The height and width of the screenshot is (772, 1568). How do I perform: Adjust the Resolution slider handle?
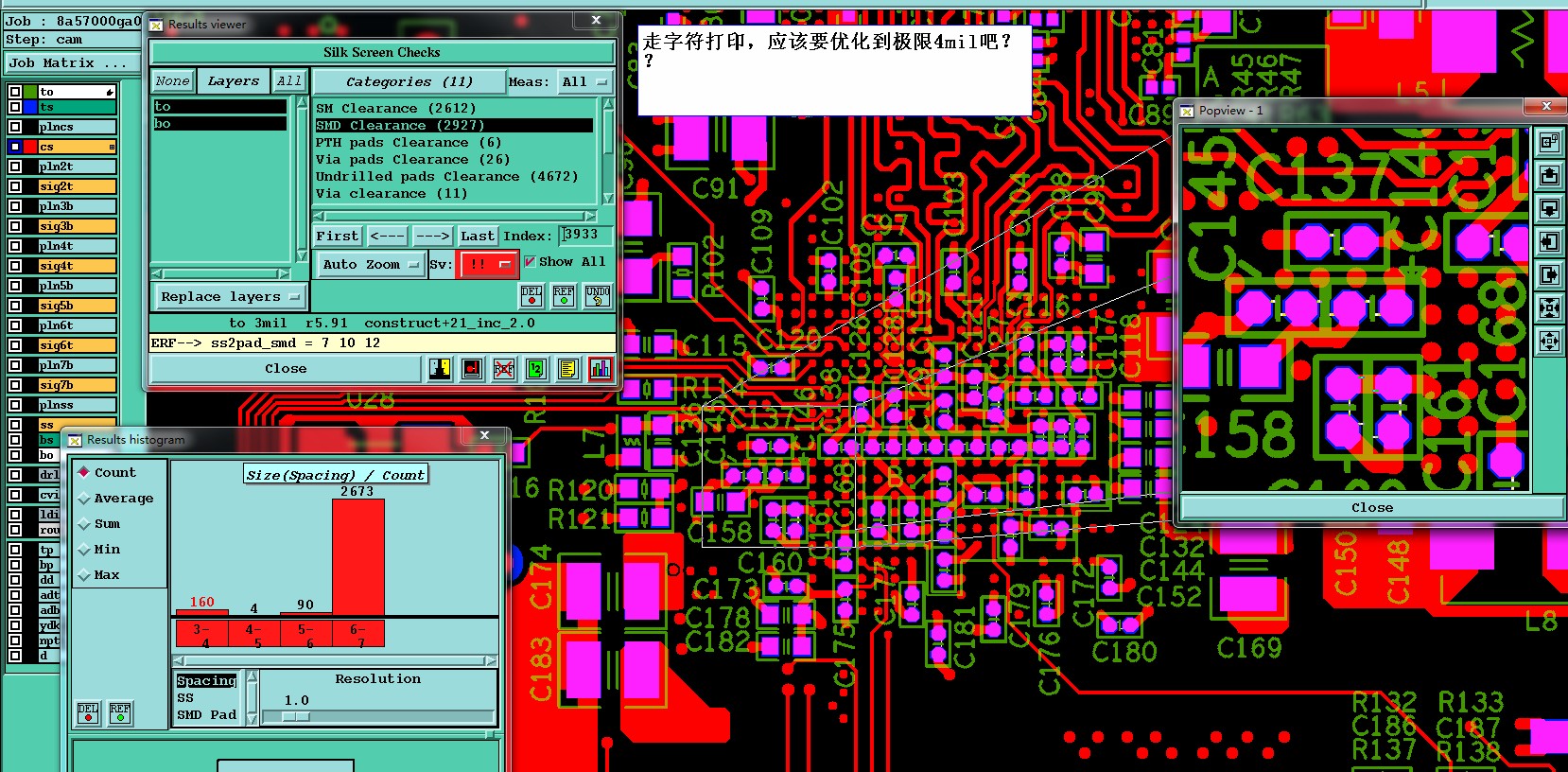click(296, 716)
